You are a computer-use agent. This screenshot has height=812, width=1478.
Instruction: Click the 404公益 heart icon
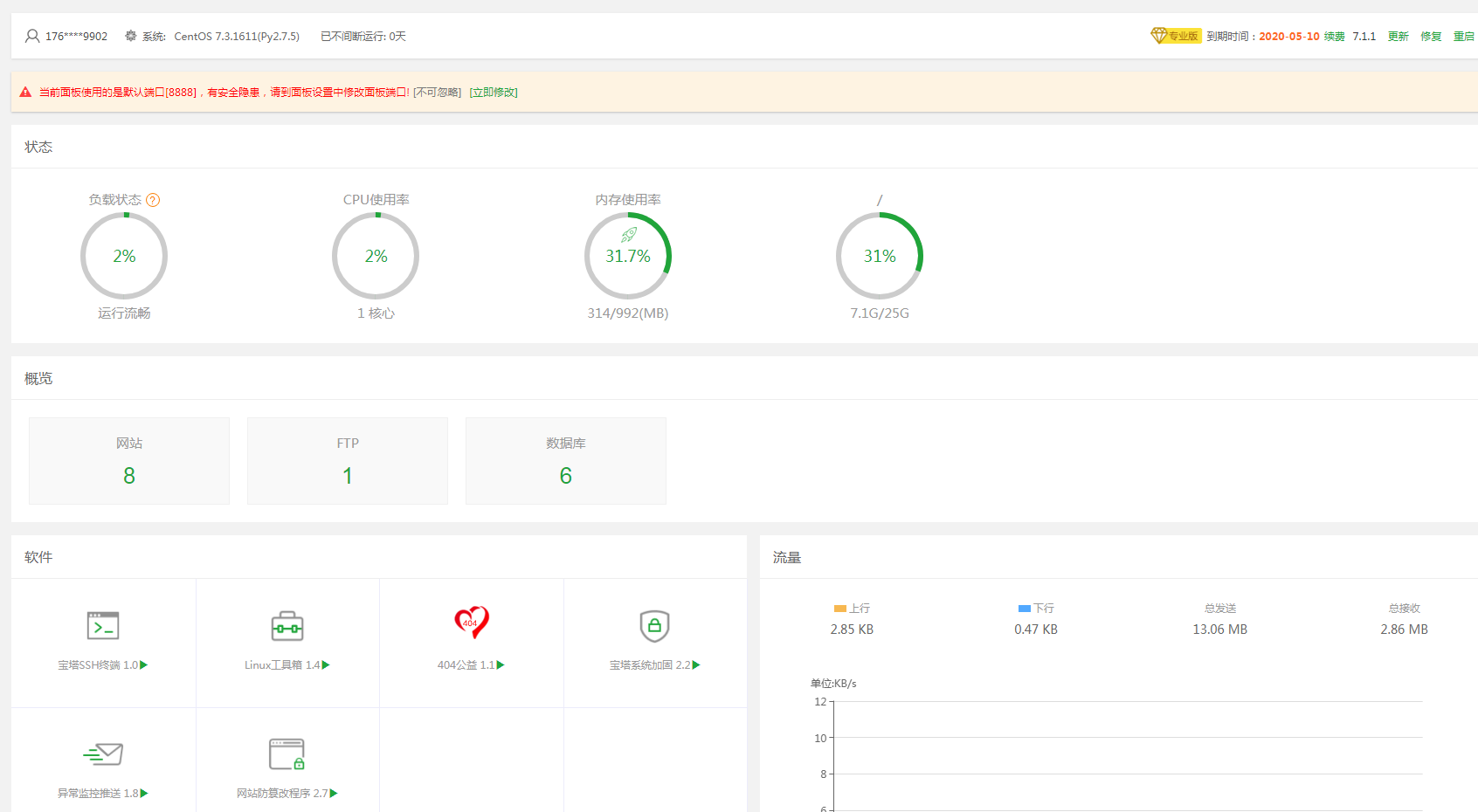click(472, 623)
